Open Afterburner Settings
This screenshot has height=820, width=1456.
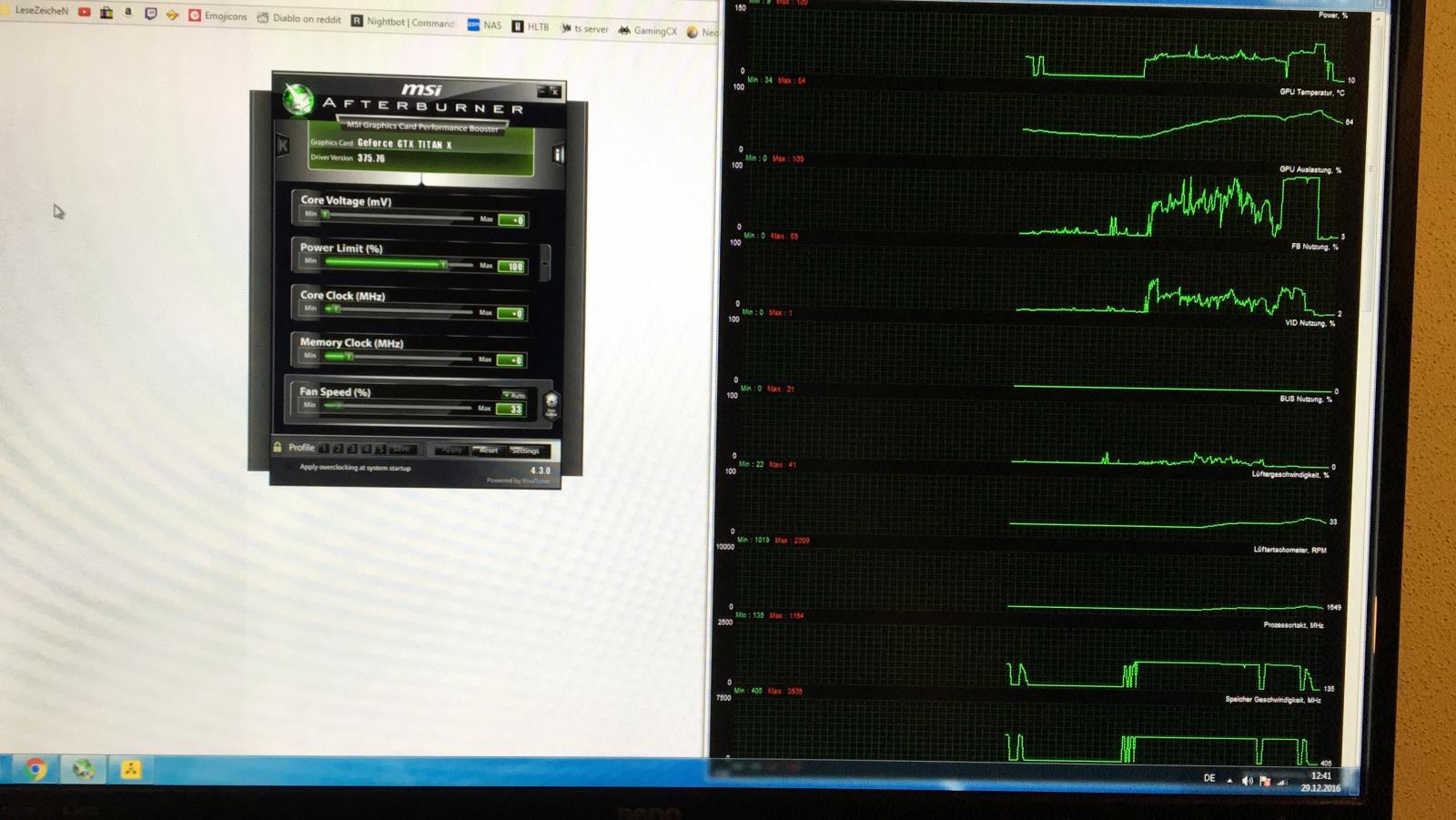[525, 450]
